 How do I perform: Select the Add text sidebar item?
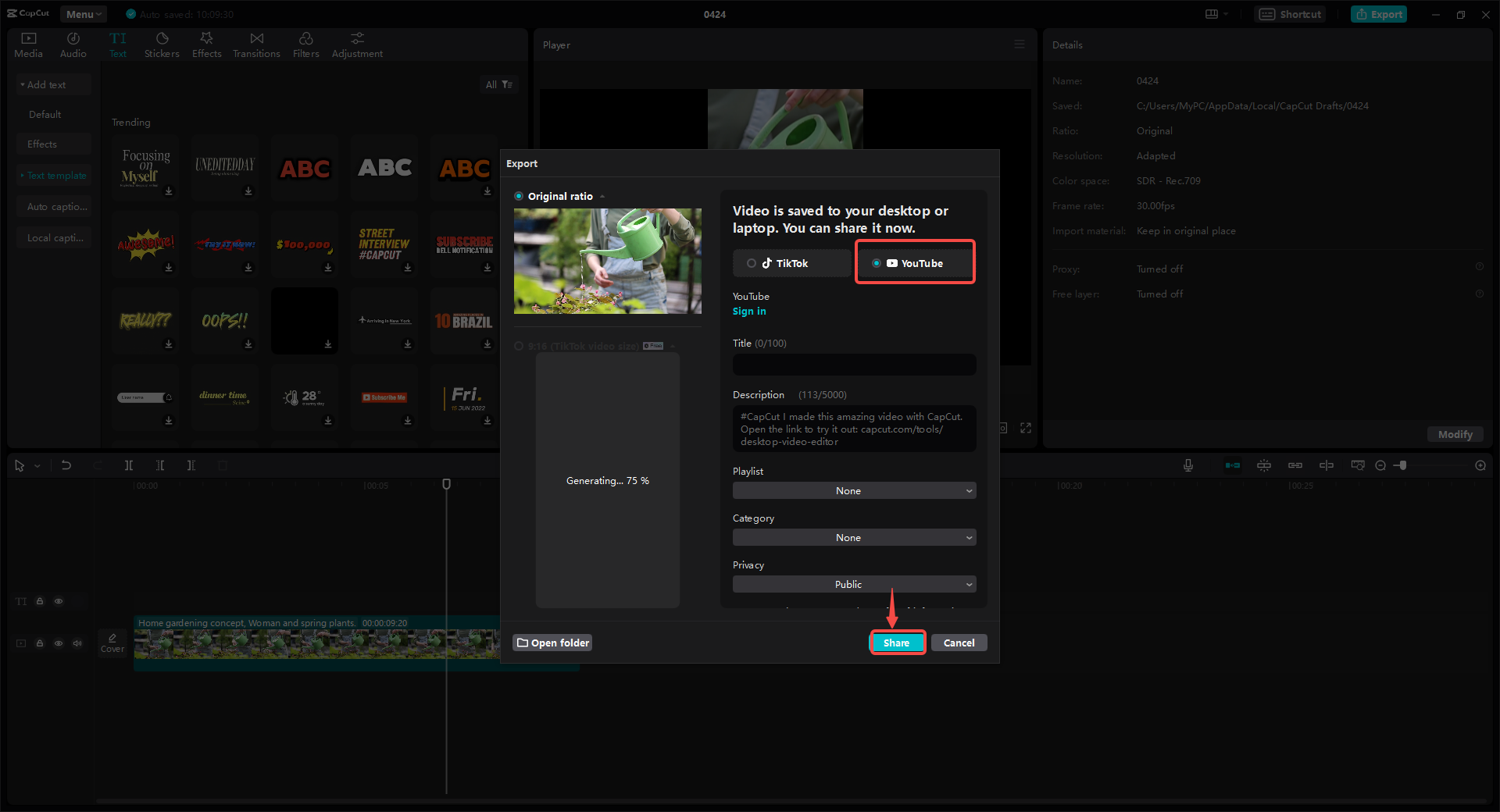click(x=53, y=84)
